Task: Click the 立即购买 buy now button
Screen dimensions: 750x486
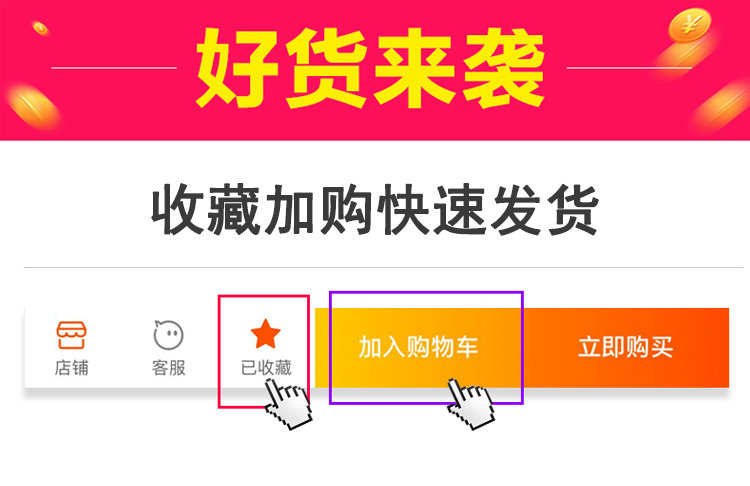Action: [x=626, y=348]
